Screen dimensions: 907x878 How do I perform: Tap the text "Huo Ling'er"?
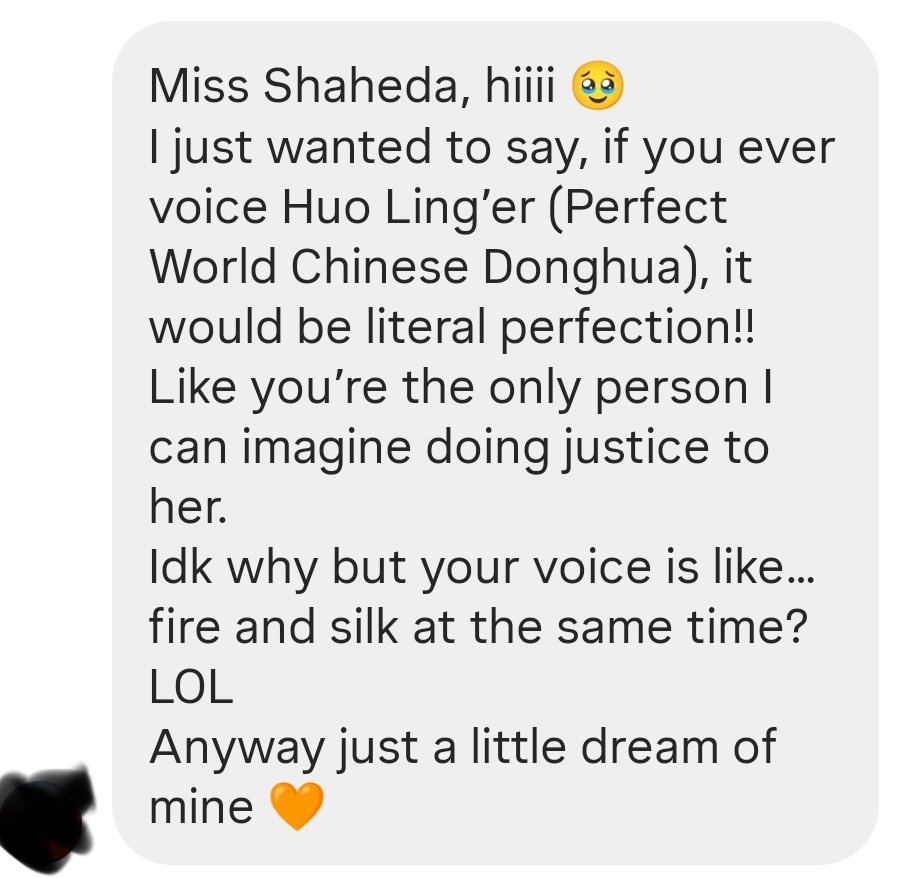point(408,208)
